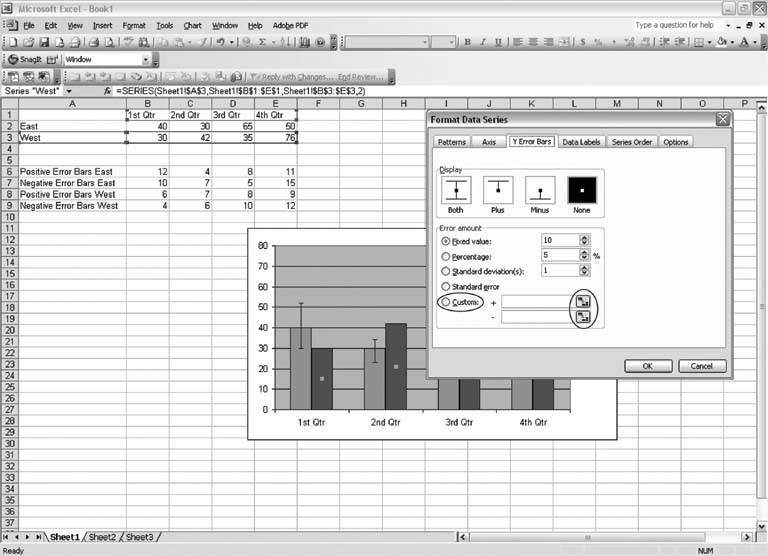The image size is (768, 556).
Task: Pick the Minus error bar display icon
Action: 540,190
